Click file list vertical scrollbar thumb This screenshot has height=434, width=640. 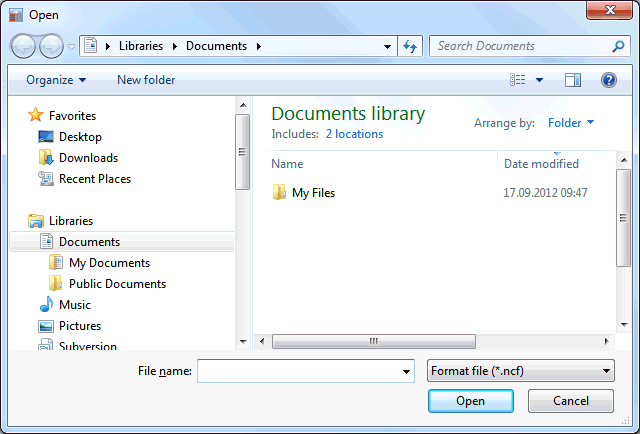click(x=623, y=218)
